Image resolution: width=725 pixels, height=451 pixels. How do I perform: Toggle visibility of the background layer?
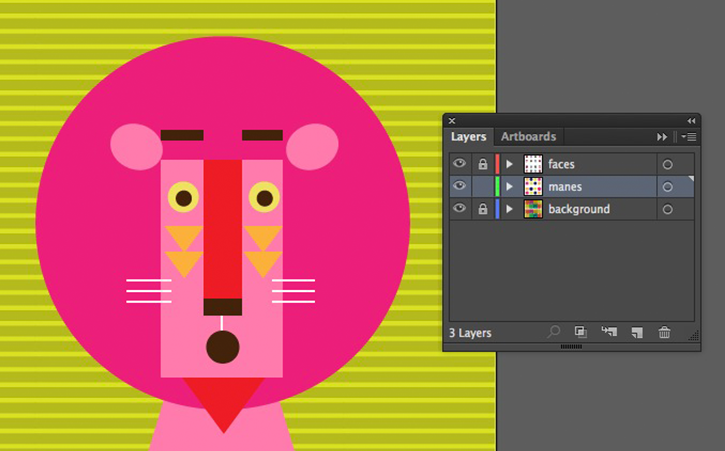click(459, 208)
